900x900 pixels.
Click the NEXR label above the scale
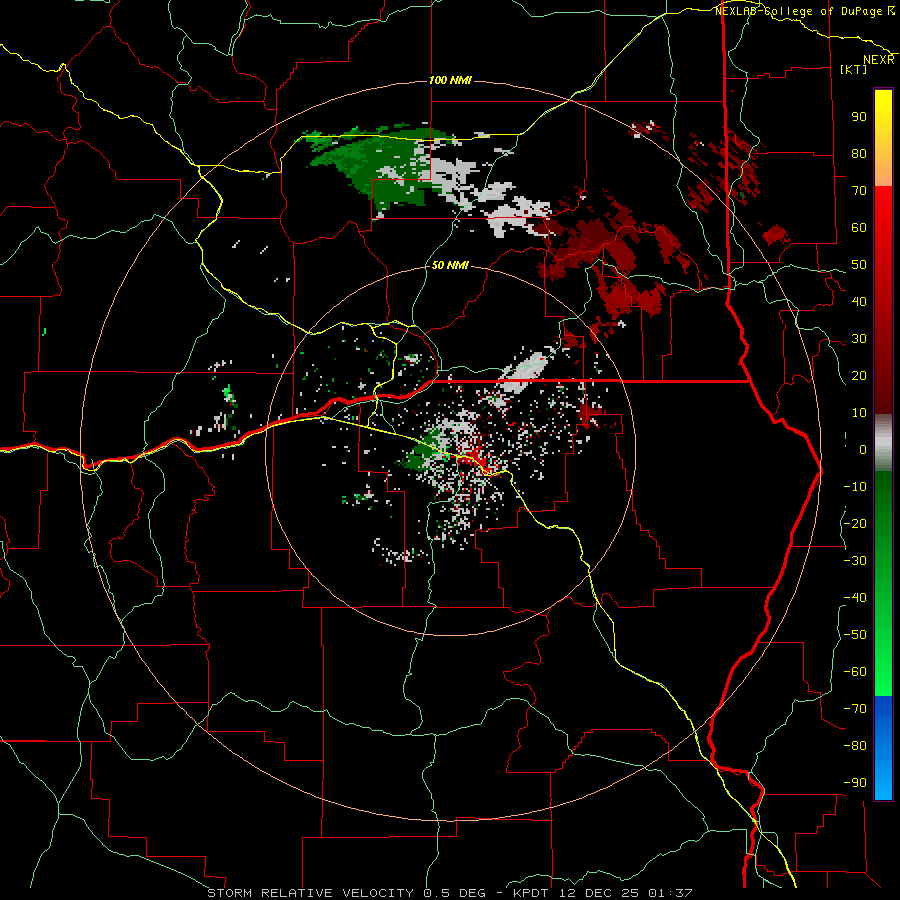(879, 60)
